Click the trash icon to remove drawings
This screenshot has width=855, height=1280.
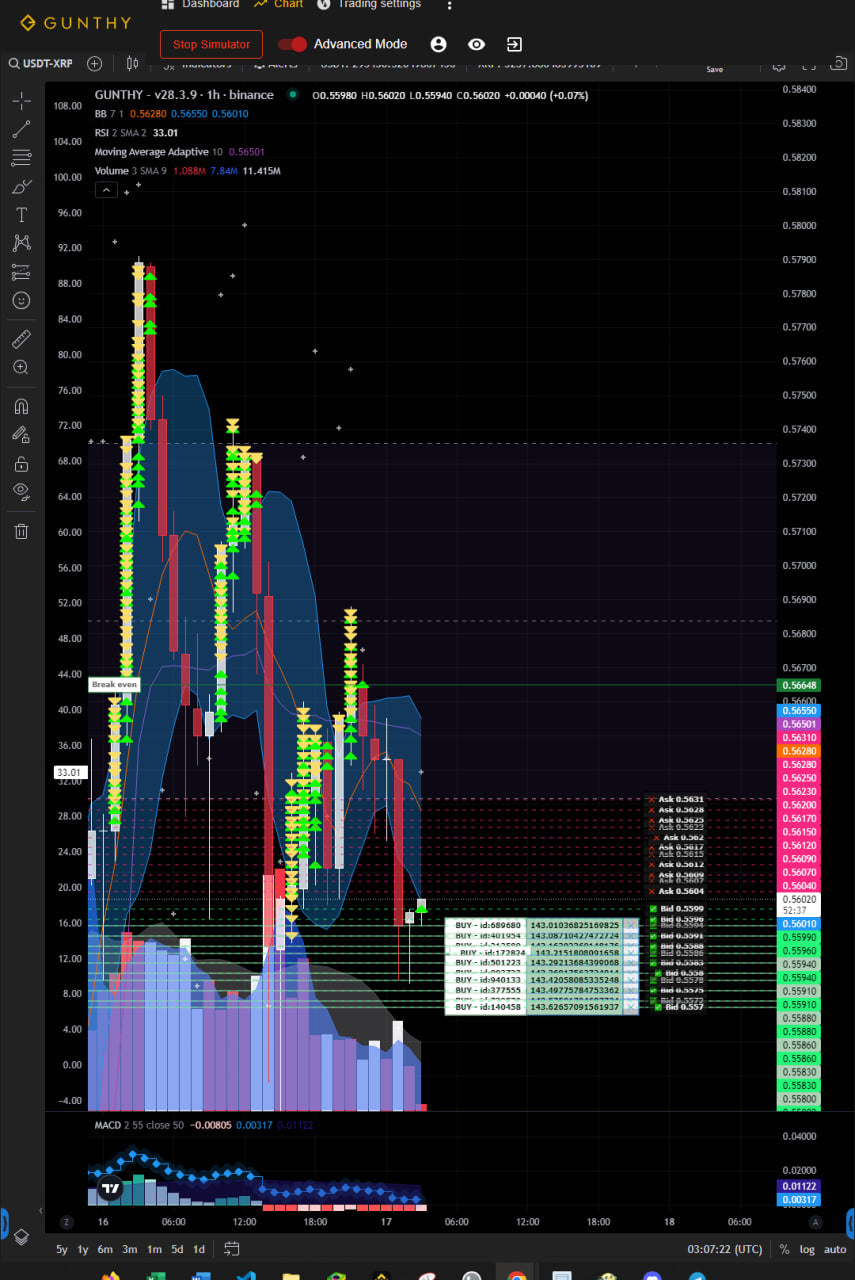click(x=21, y=531)
